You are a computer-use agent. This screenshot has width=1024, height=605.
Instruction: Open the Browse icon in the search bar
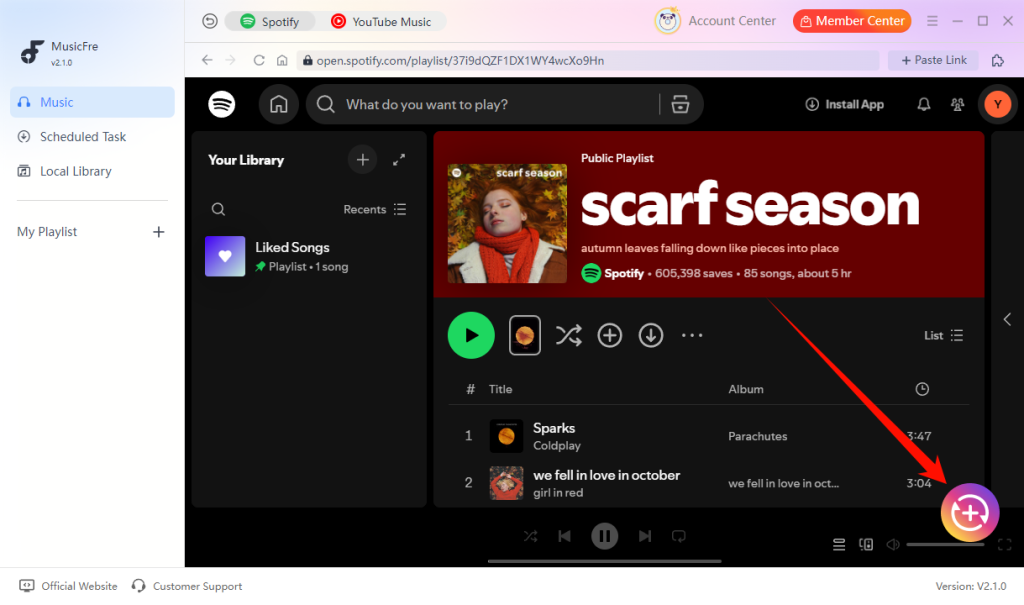[x=680, y=104]
